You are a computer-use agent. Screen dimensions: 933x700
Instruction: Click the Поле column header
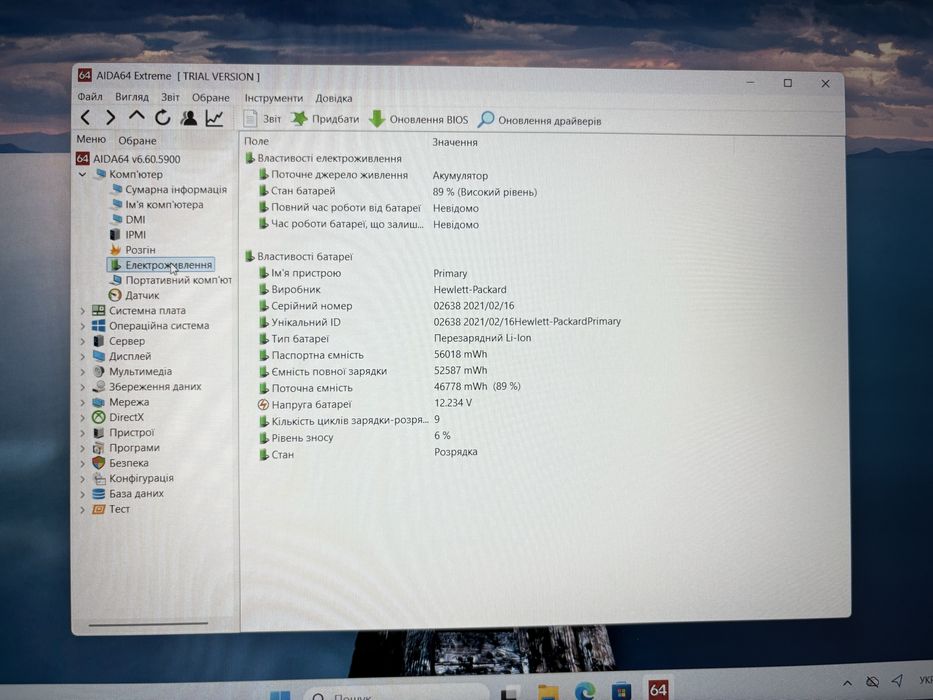[x=256, y=141]
